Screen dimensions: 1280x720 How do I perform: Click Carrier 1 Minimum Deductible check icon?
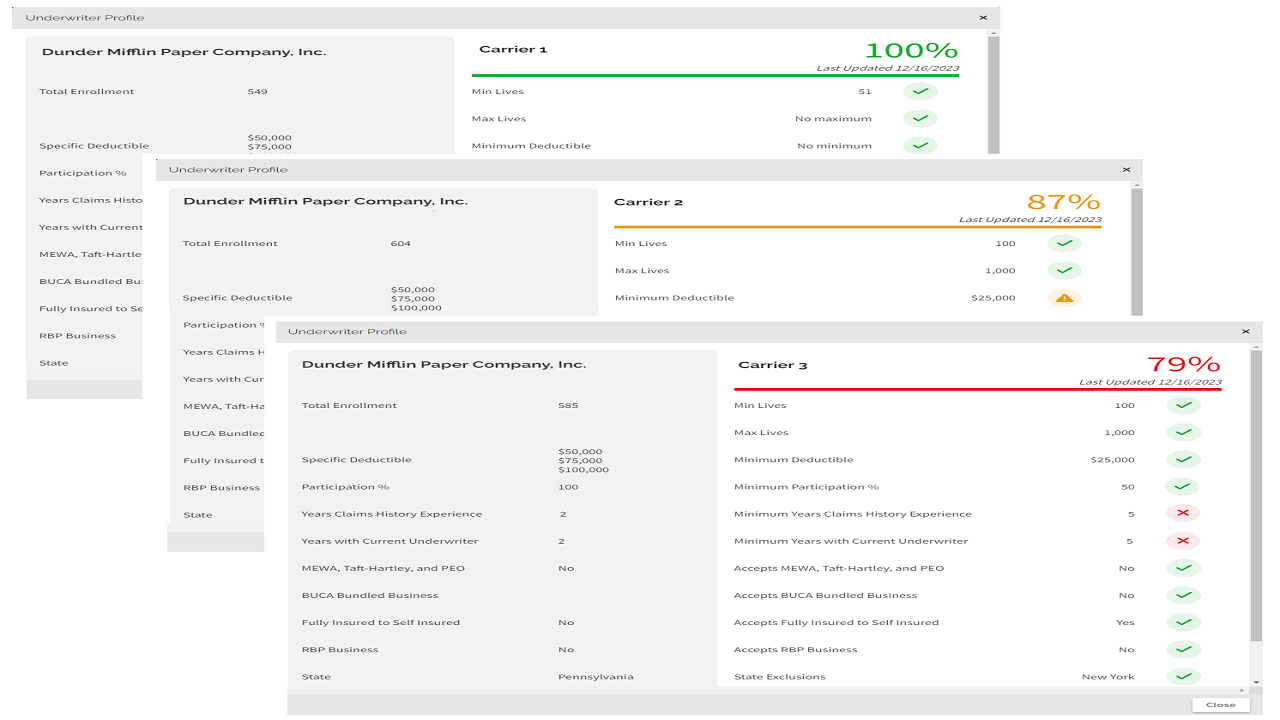[x=921, y=145]
